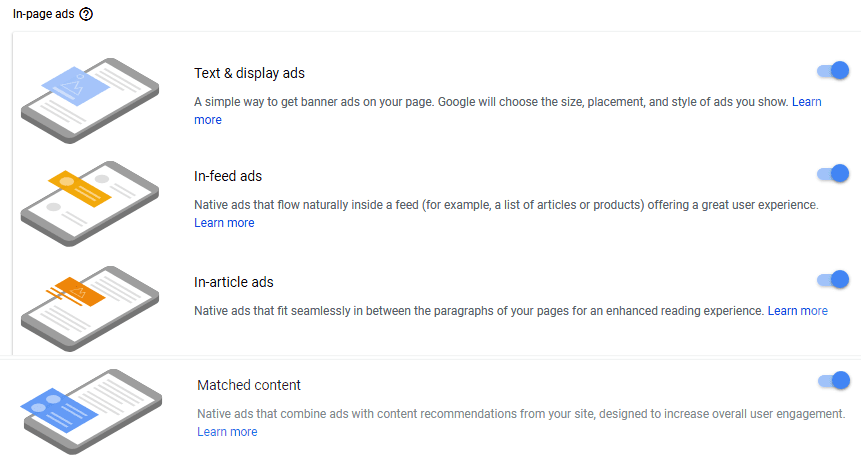Screen dimensions: 861x462
Task: Click the In-feed ads phone illustration
Action: coord(90,201)
